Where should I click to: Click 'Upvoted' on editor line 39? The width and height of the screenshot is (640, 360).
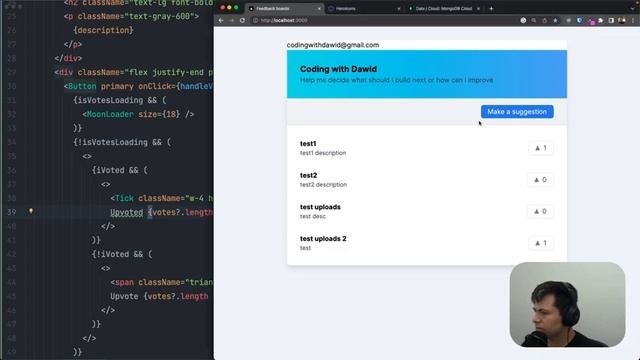(x=127, y=212)
